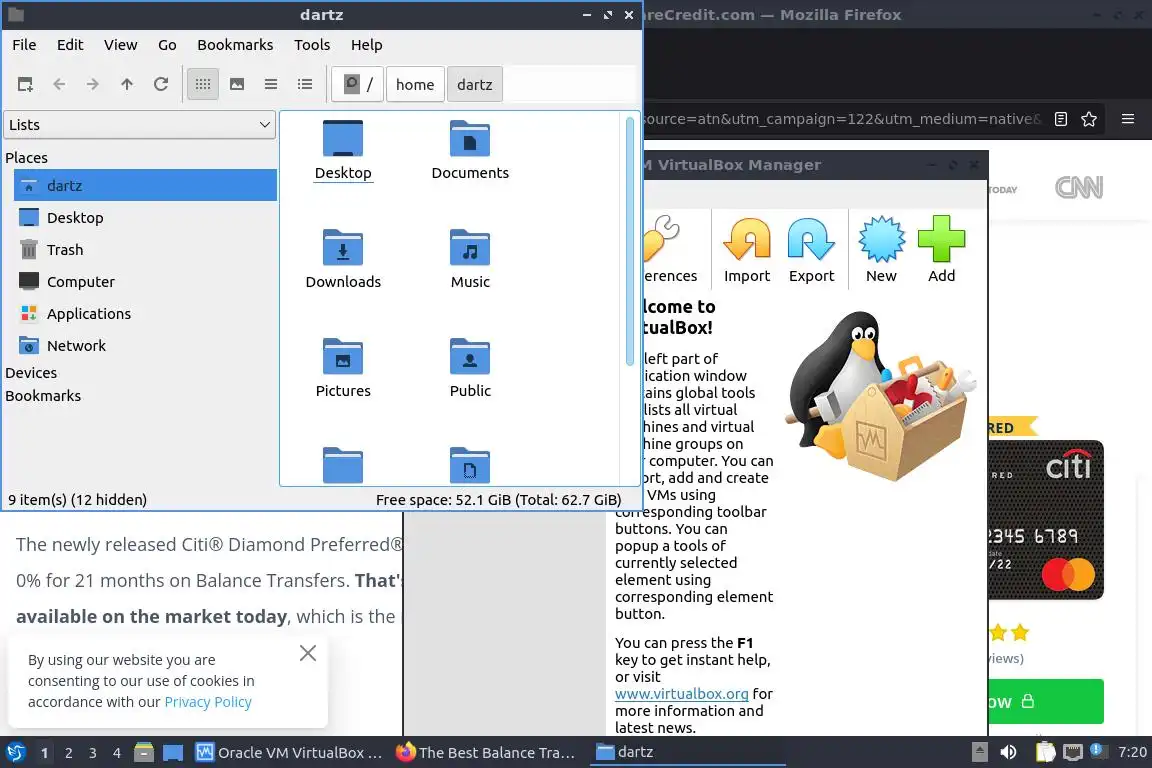1152x768 pixels.
Task: Click Import in the VirtualBox Manager toolbar
Action: (746, 250)
